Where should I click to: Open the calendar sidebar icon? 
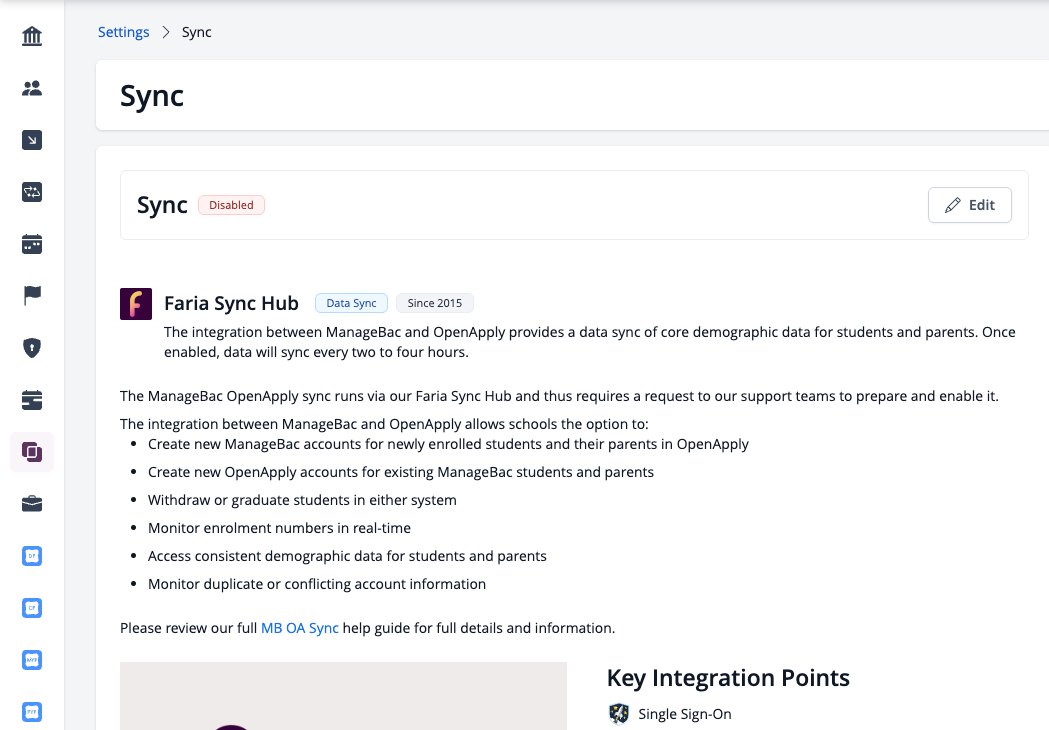pyautogui.click(x=31, y=244)
